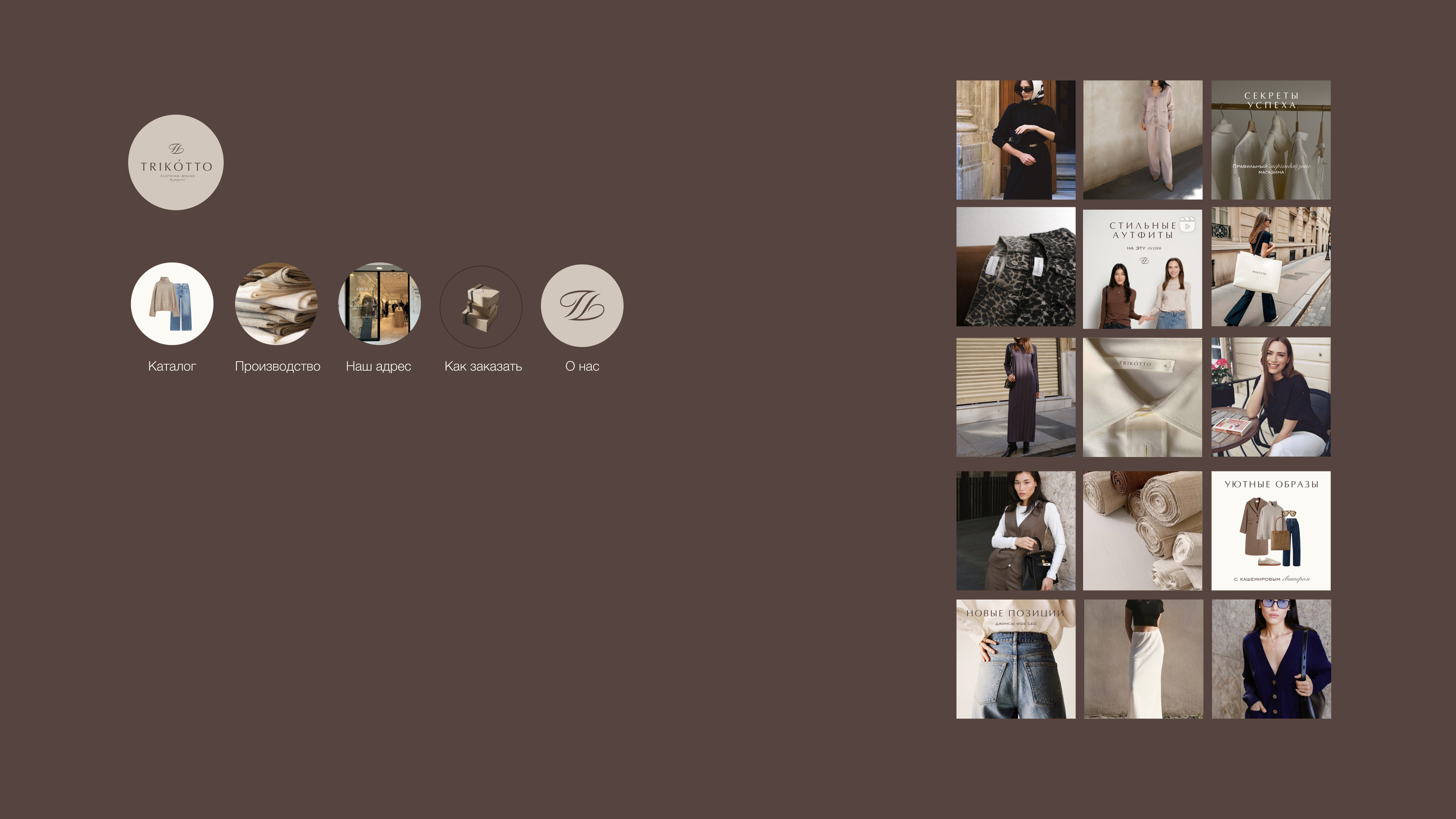The width and height of the screenshot is (1456, 819).
Task: Open the white shirt collar label post
Action: (1143, 397)
